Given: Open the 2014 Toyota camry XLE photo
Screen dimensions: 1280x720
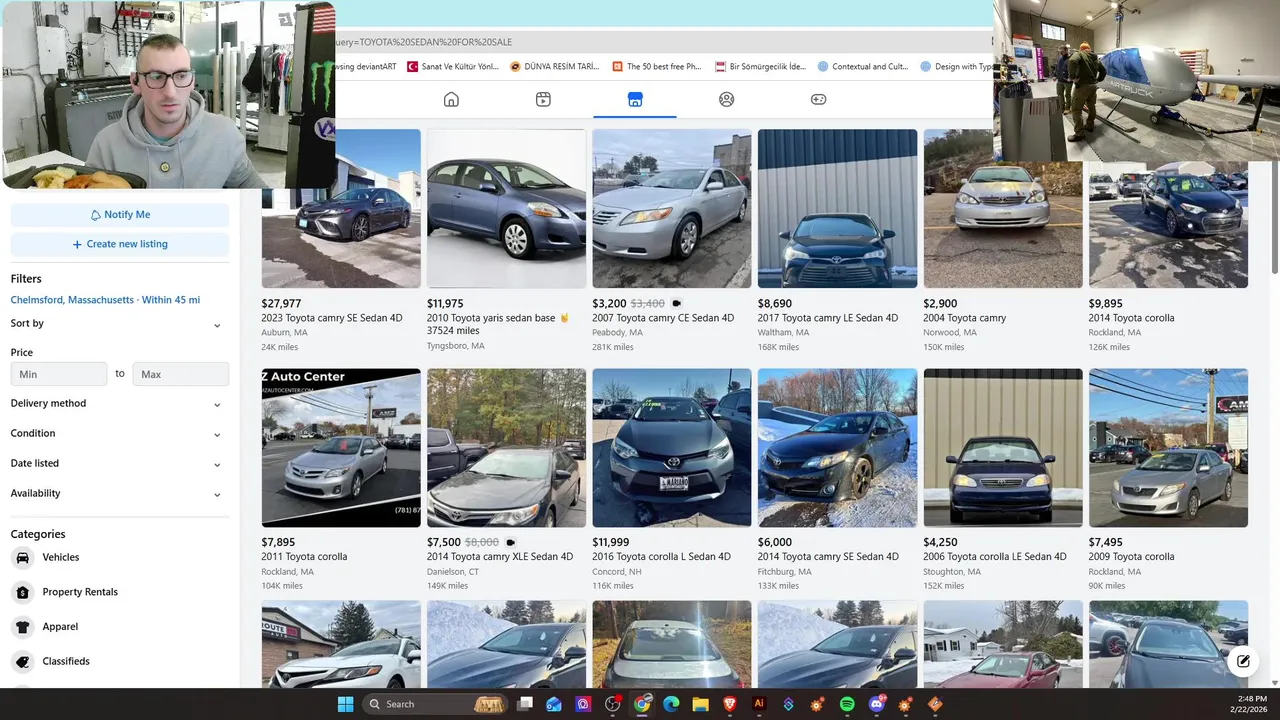Looking at the screenshot, I should [507, 448].
